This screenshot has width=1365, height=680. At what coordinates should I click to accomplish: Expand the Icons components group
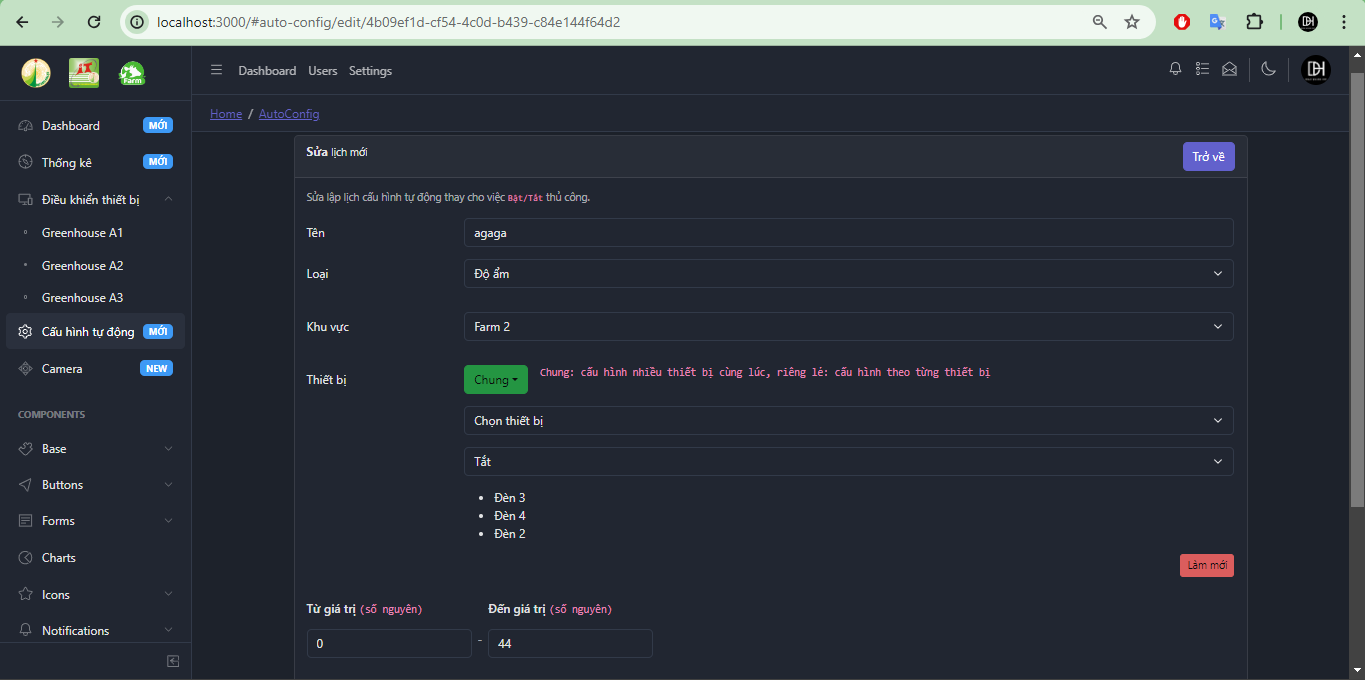[x=168, y=594]
